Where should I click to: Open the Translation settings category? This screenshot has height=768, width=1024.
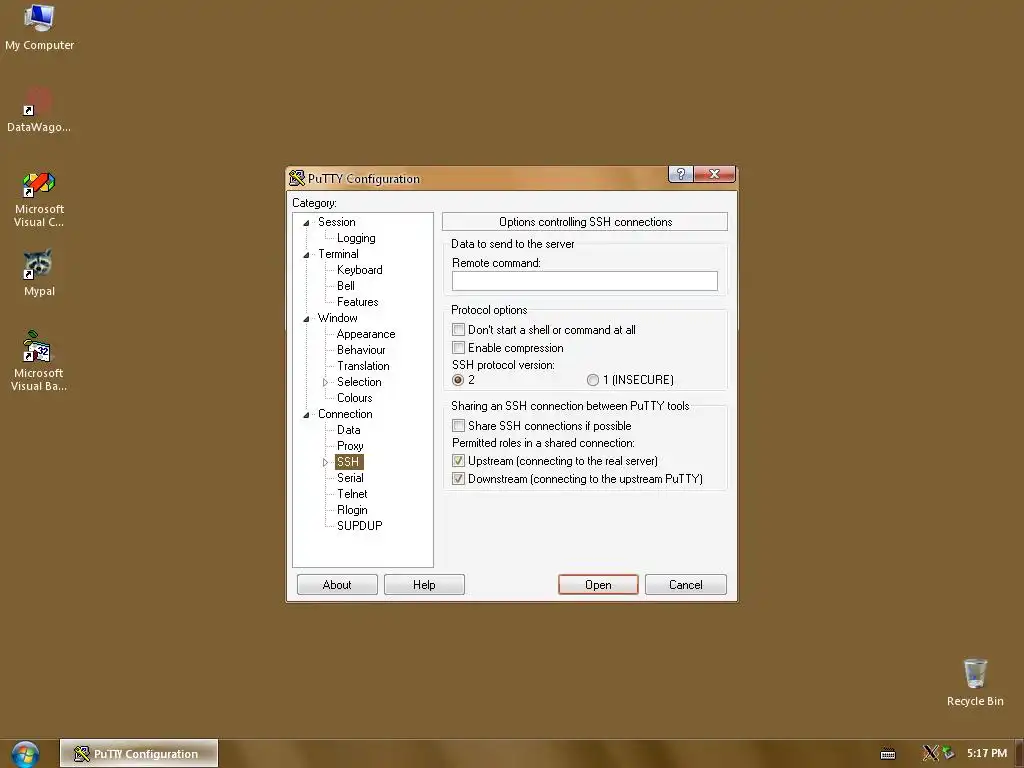(363, 366)
